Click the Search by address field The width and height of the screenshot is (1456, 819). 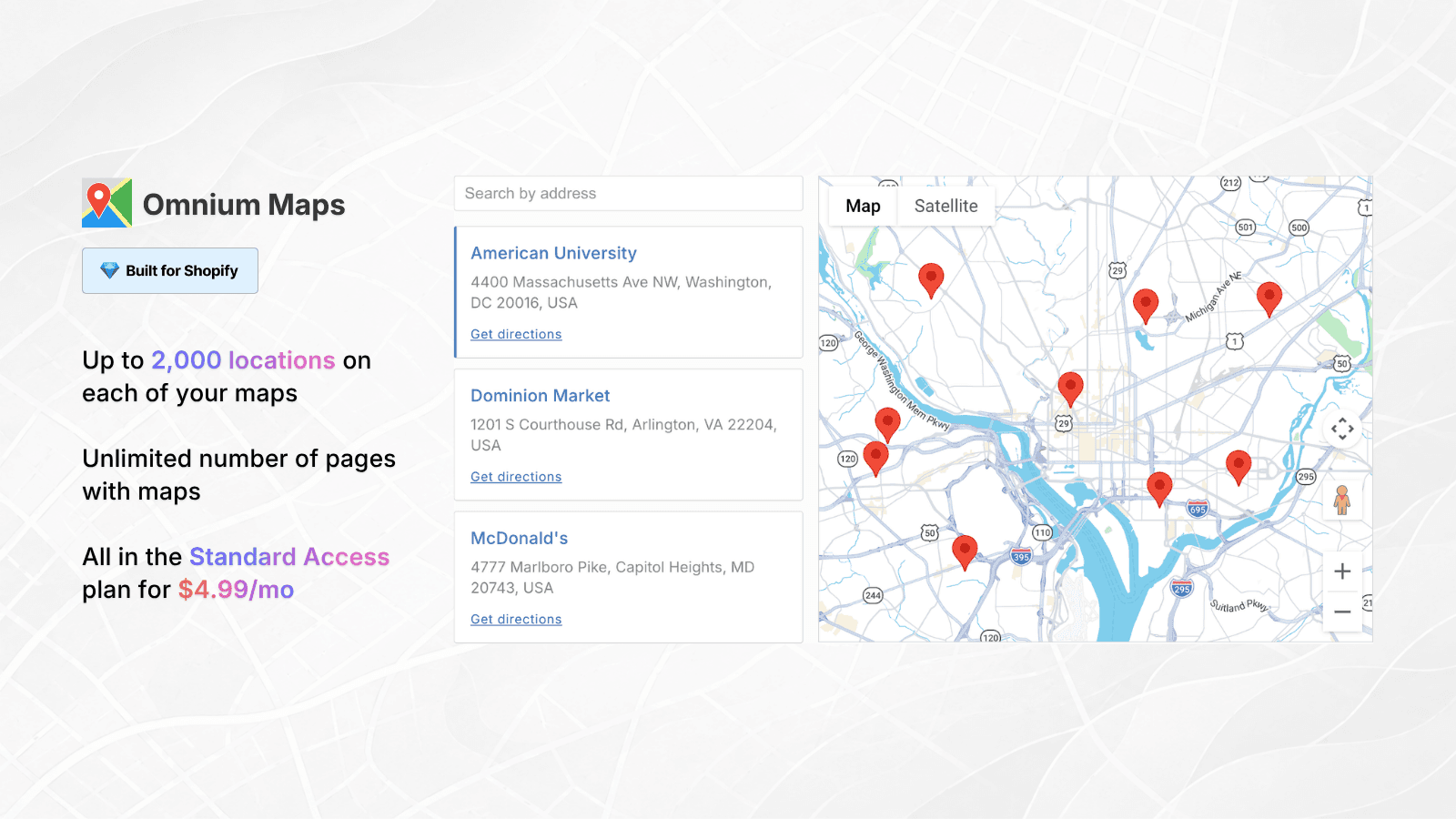tap(629, 194)
